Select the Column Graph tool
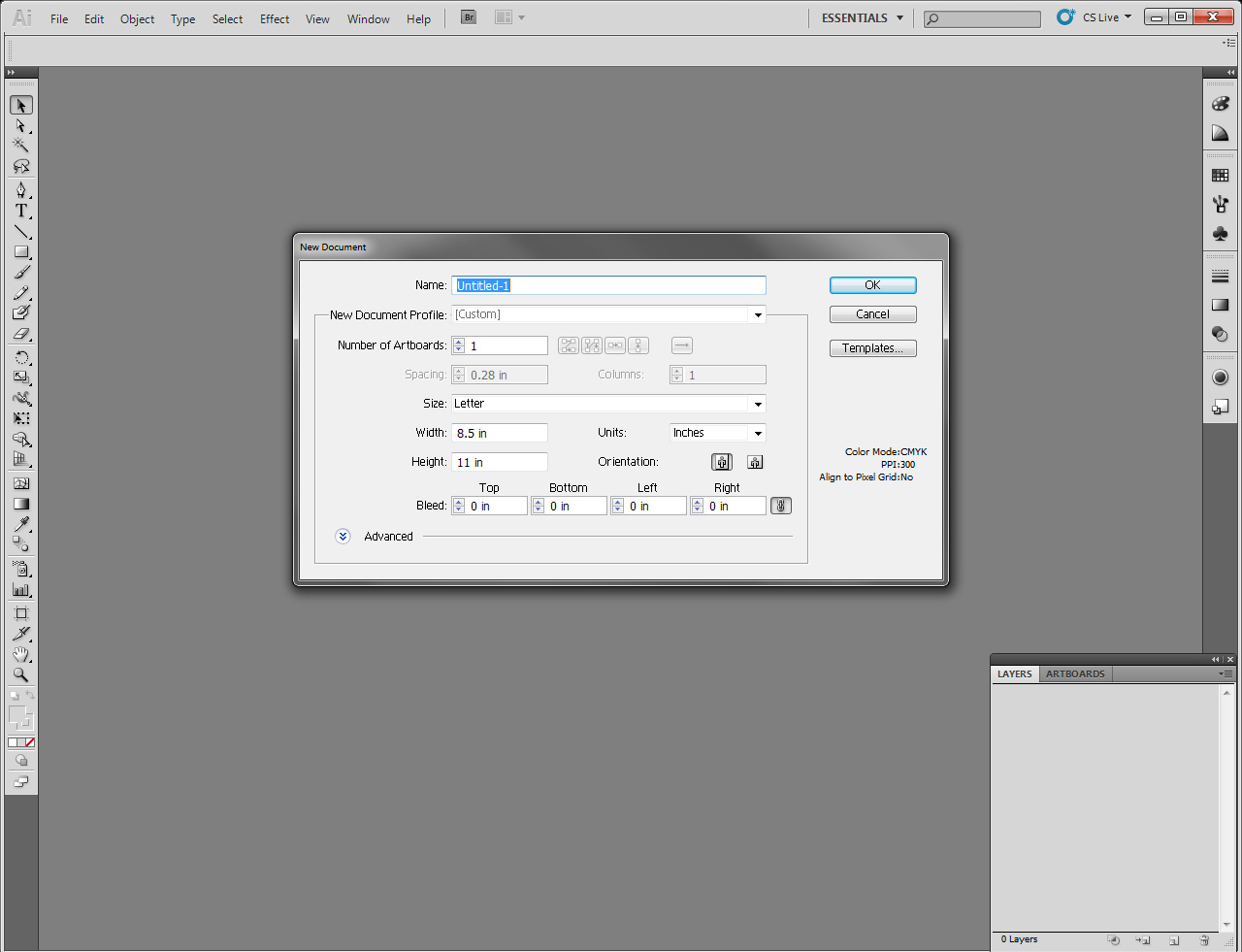This screenshot has width=1242, height=952. tap(21, 589)
